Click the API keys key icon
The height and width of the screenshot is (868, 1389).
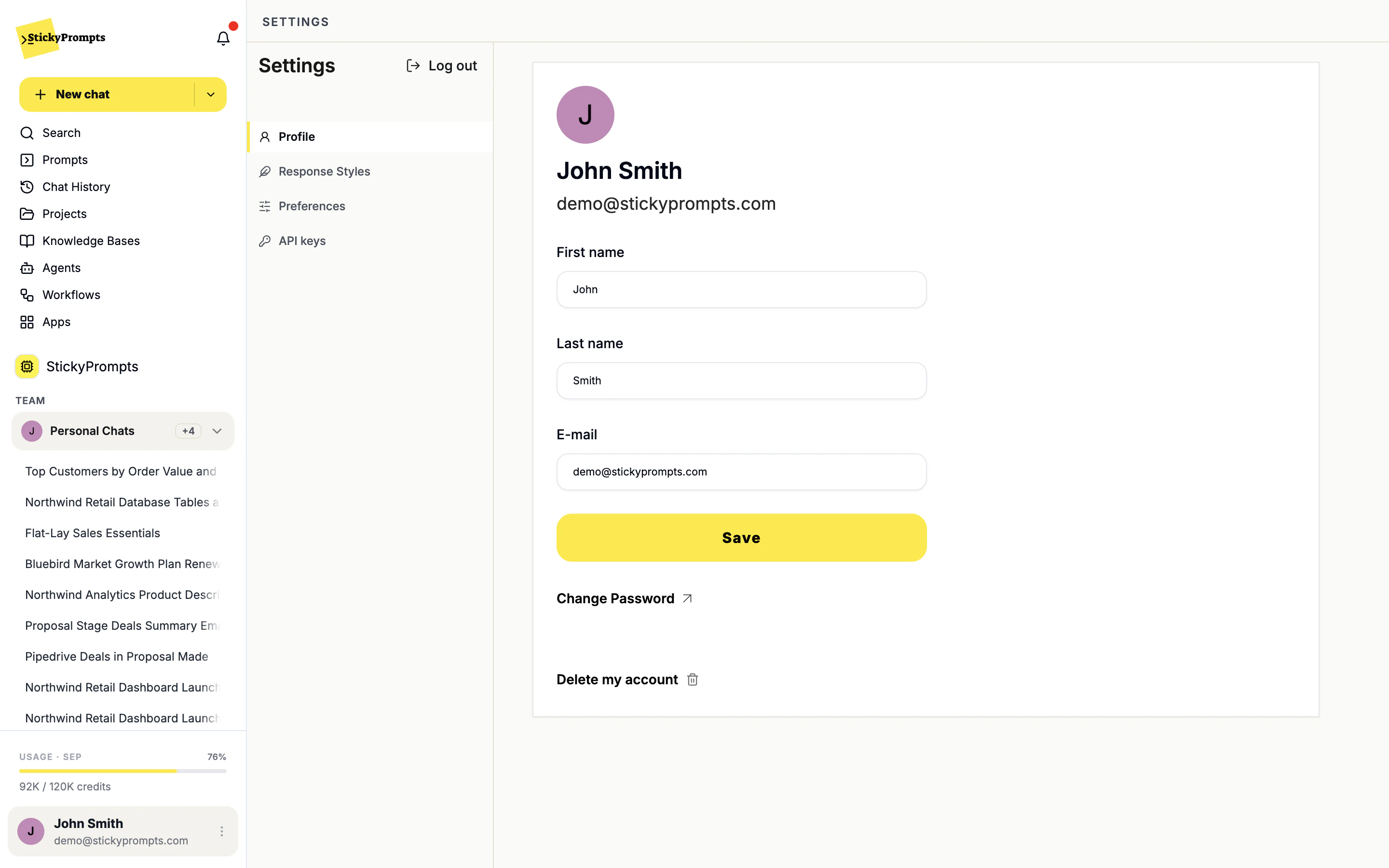265,241
